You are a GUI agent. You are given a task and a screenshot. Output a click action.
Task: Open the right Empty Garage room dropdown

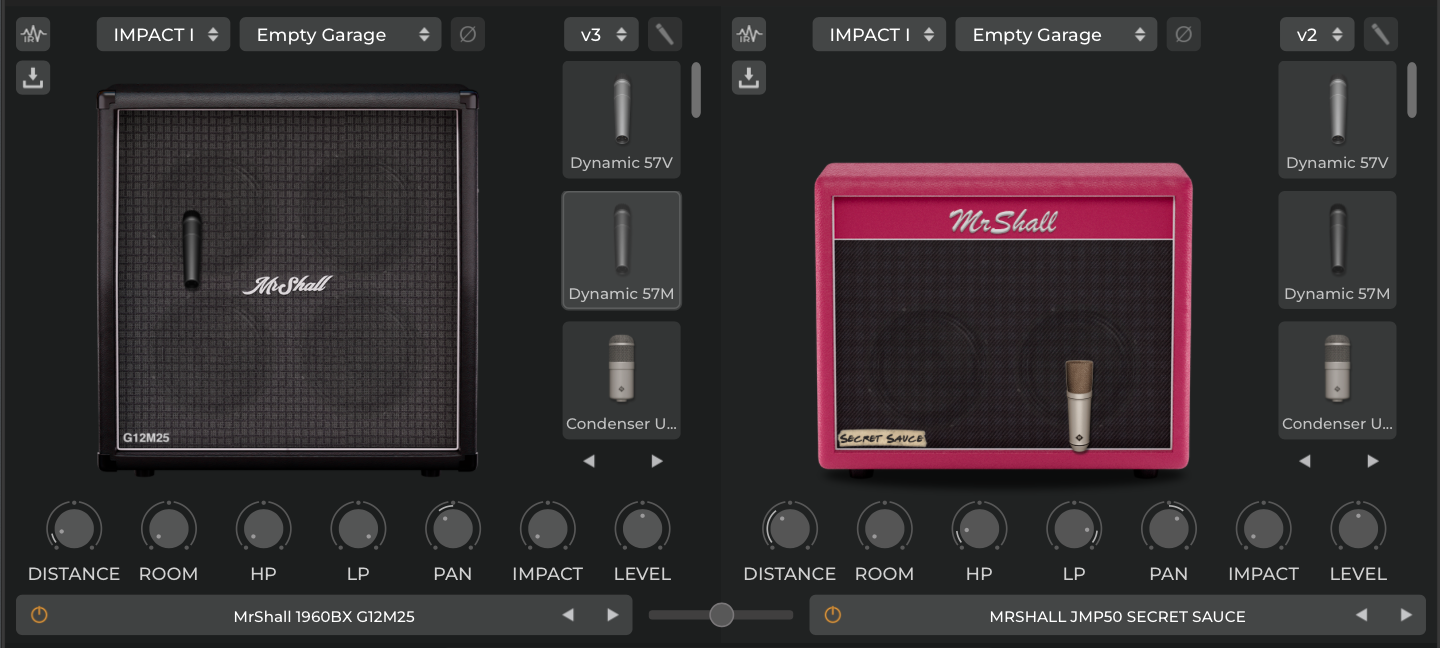tap(1055, 35)
